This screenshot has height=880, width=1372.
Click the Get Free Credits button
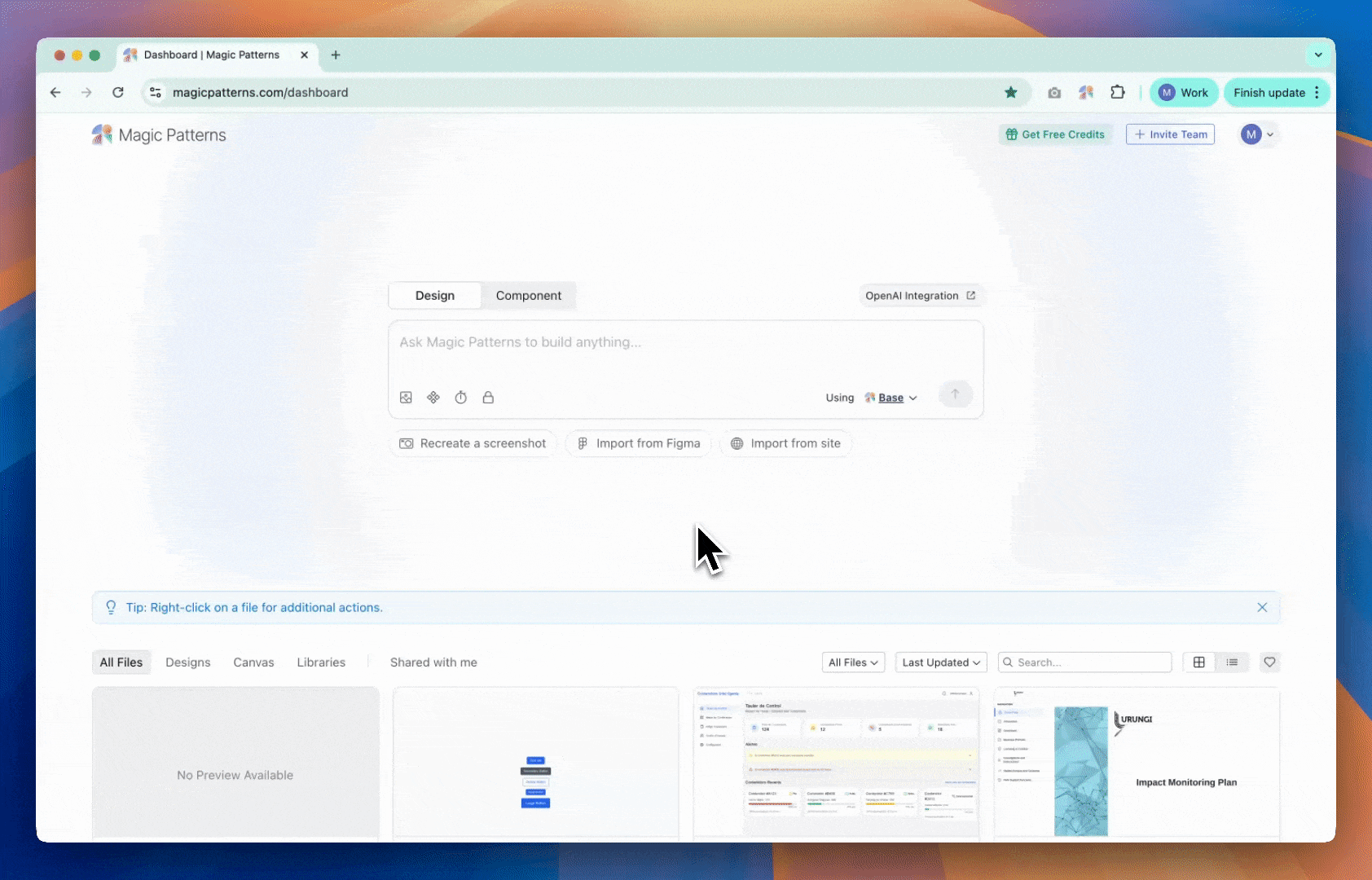1055,134
